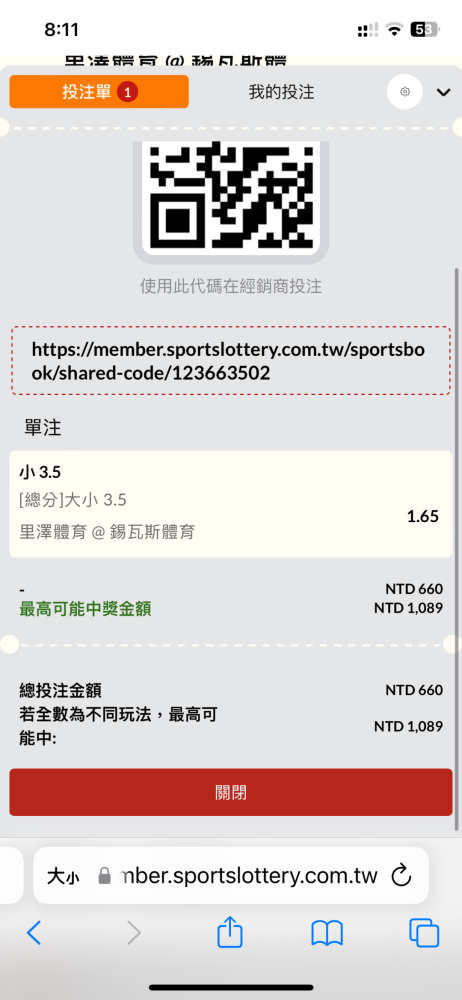Go back with Safari's back arrow
Viewport: 462px width, 1000px height.
click(34, 934)
